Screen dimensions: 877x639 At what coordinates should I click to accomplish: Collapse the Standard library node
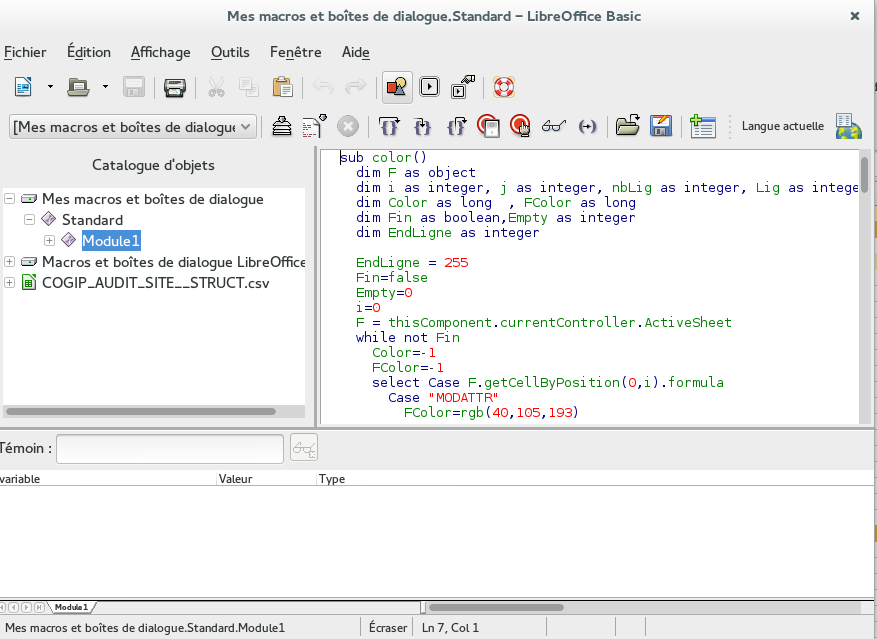tap(29, 219)
